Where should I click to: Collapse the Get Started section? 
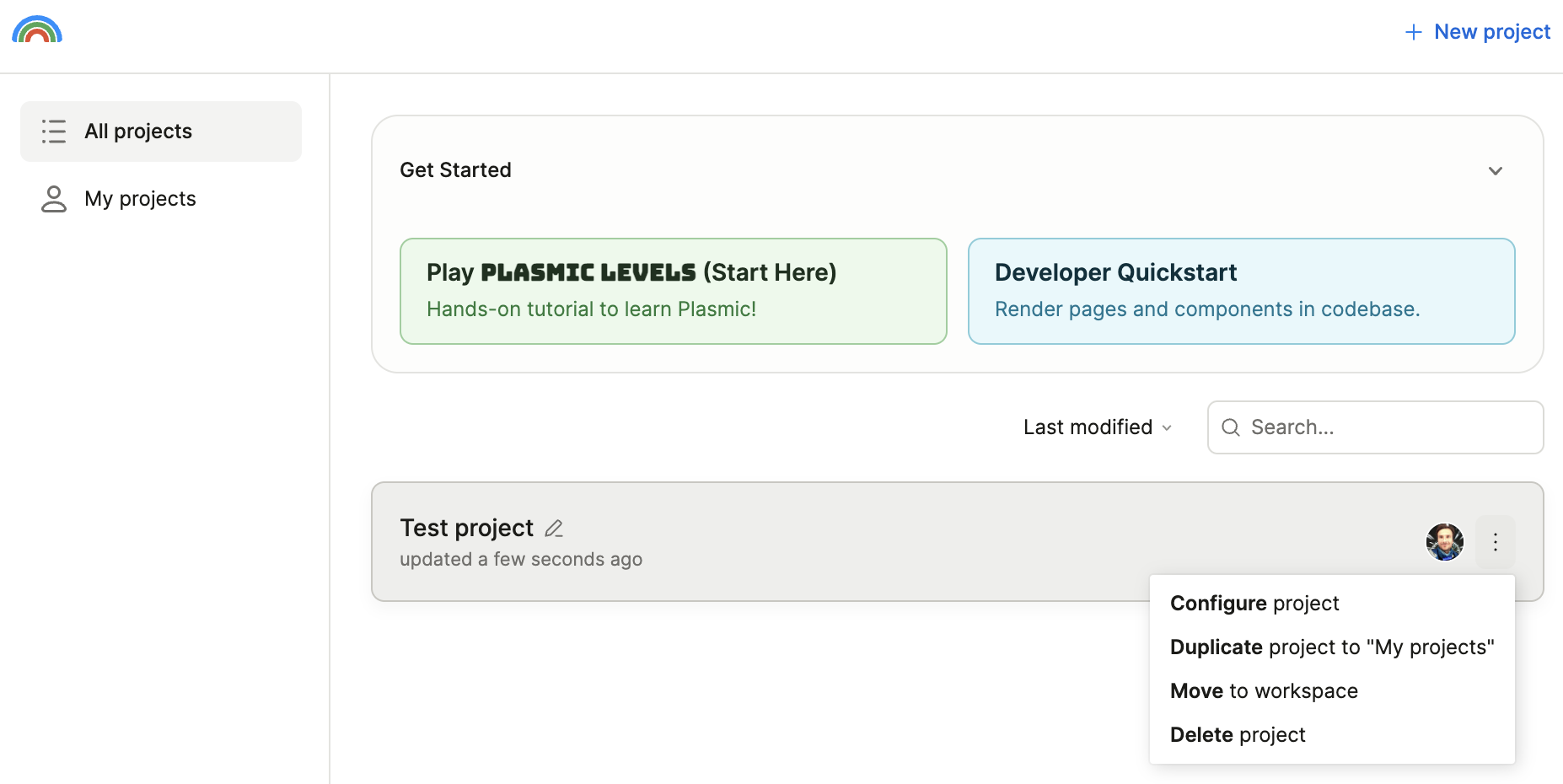point(1496,170)
